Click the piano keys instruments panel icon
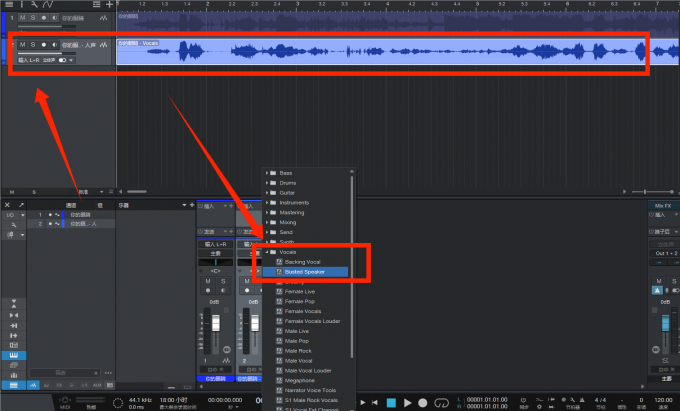The width and height of the screenshot is (680, 411). pyautogui.click(x=13, y=355)
